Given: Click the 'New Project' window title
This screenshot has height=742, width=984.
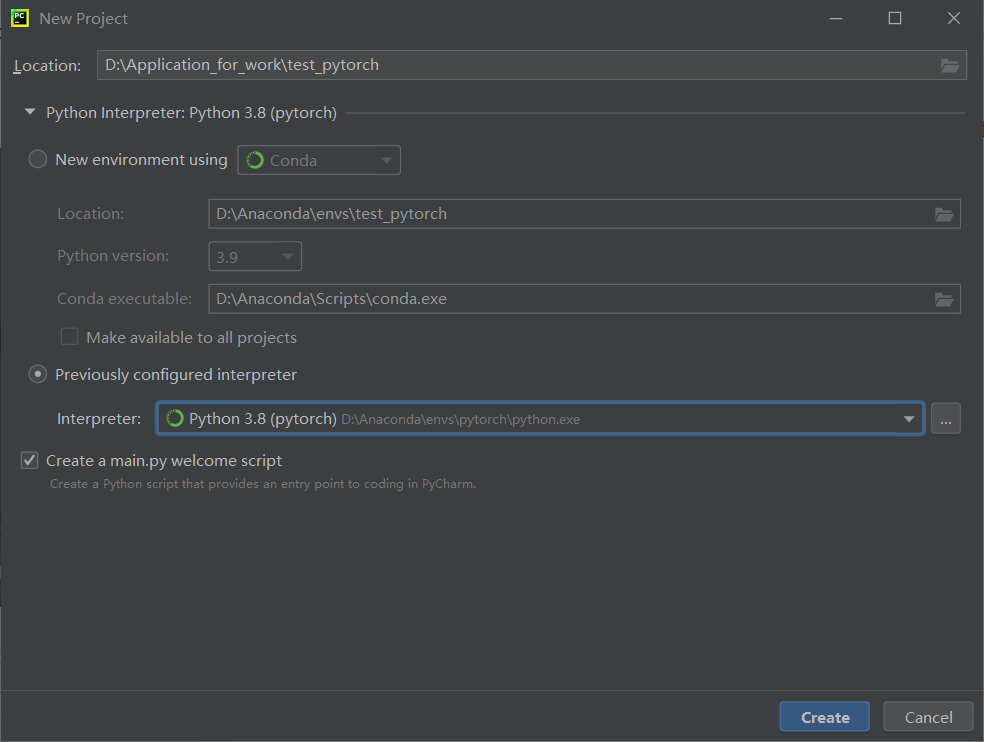Looking at the screenshot, I should coord(83,19).
